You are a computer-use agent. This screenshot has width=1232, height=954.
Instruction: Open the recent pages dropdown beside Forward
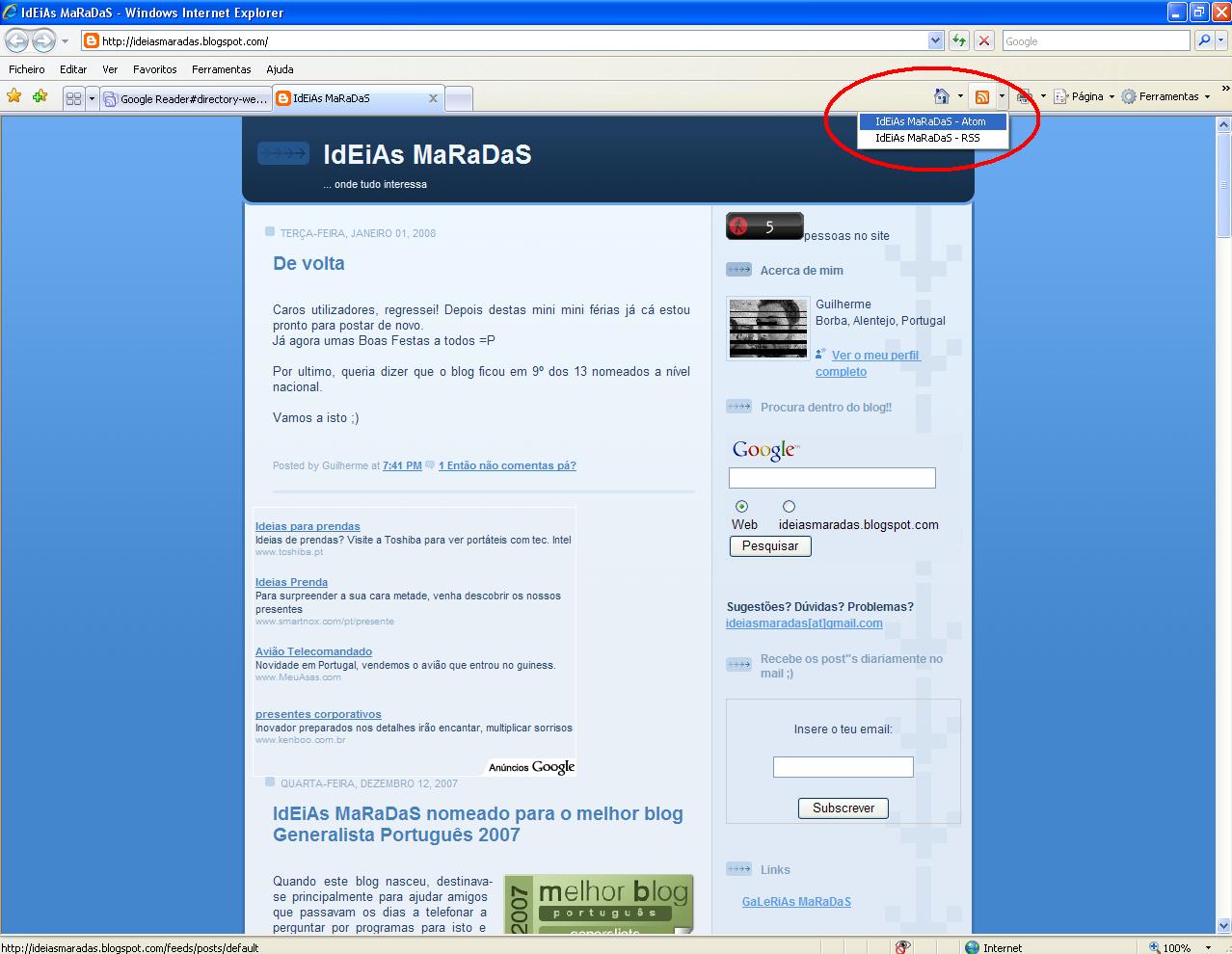(x=65, y=41)
